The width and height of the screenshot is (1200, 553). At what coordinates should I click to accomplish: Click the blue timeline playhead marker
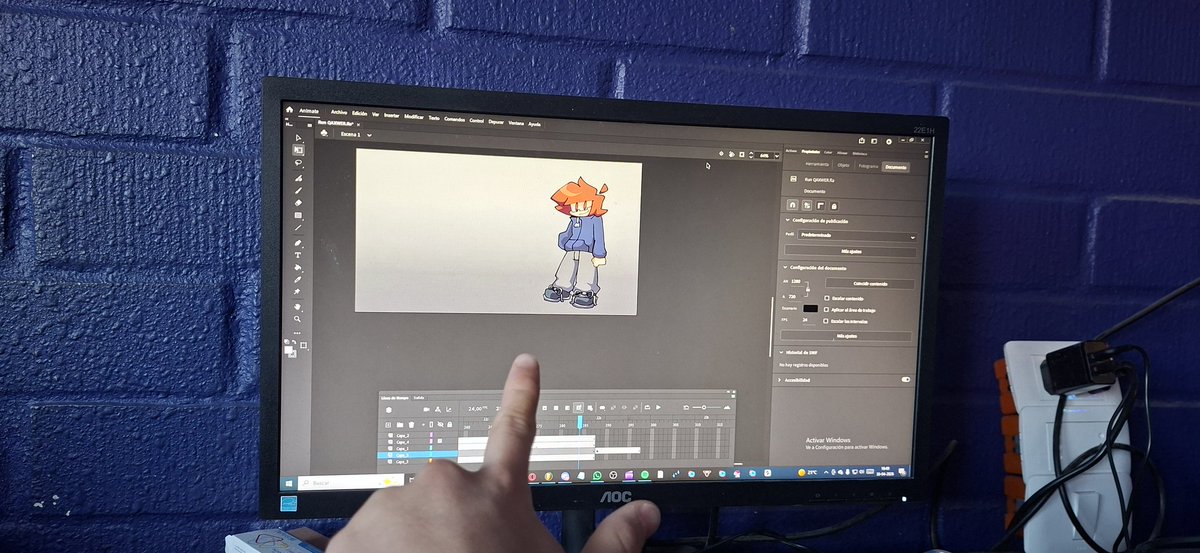tap(579, 422)
